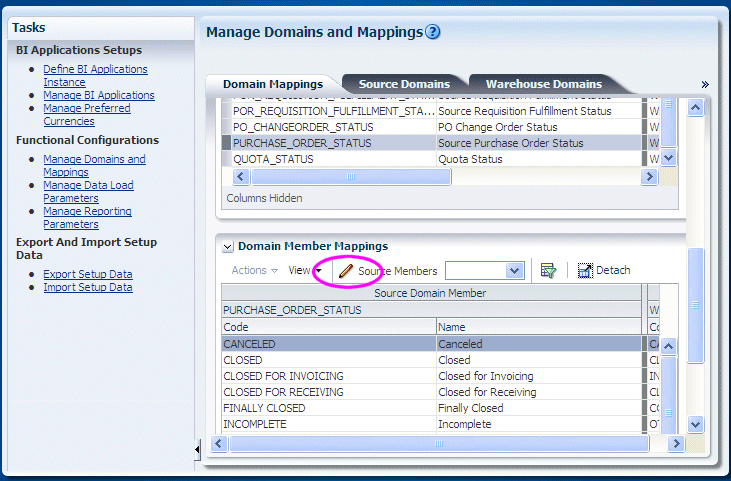
Task: Click member table scroll up arrow
Action: click(669, 346)
